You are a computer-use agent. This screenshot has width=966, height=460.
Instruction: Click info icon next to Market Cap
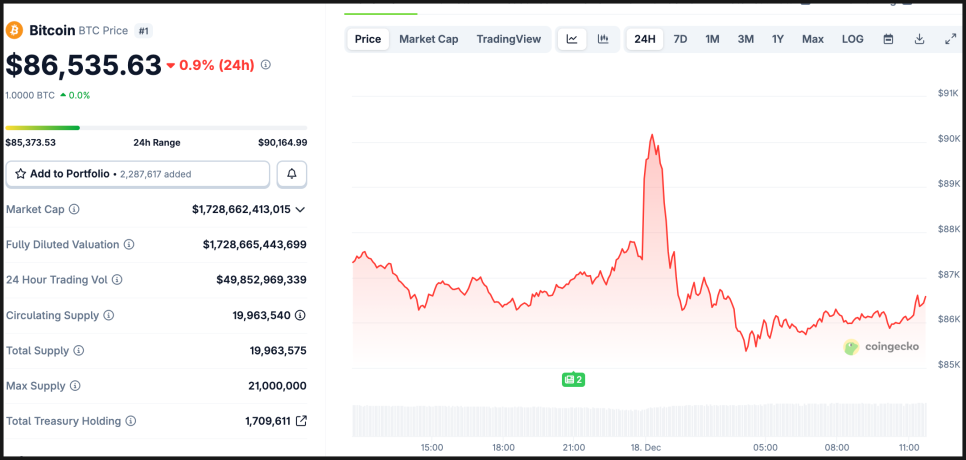(x=74, y=210)
